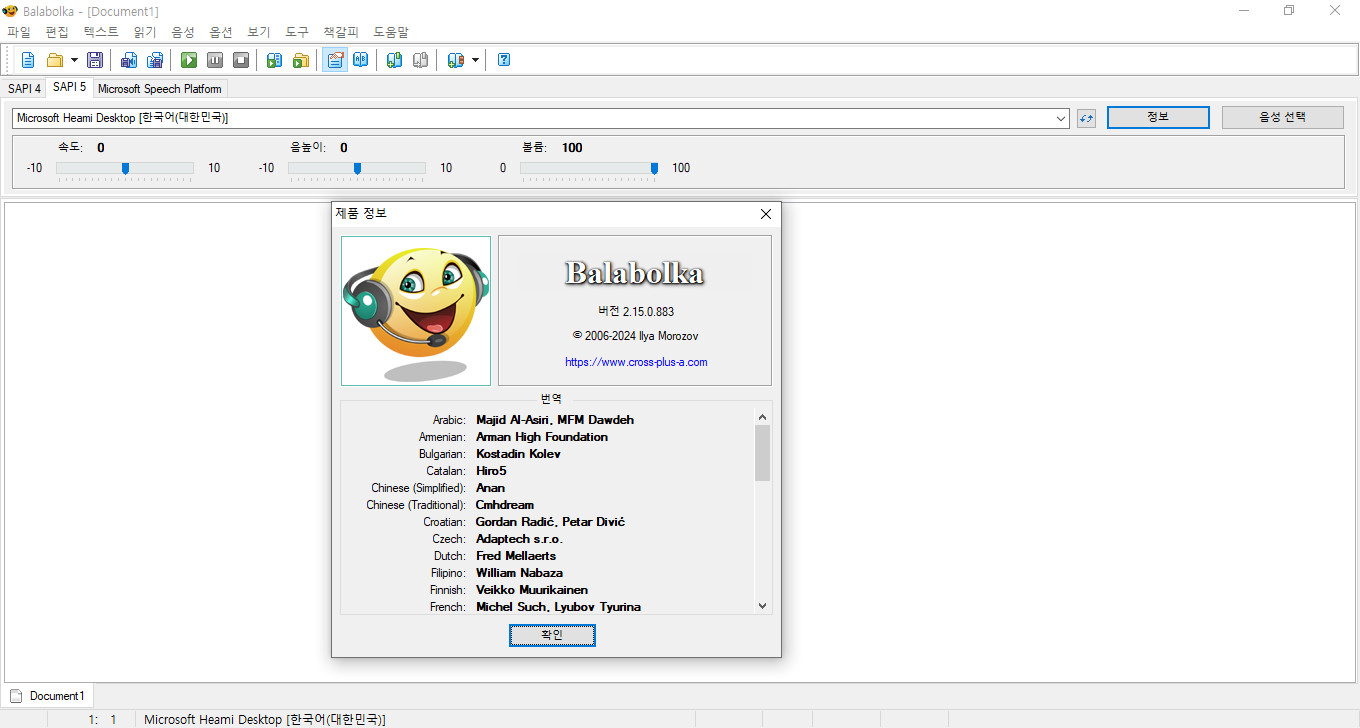Click the translator name 'Kostadin Kolev'
The image size is (1360, 728).
[518, 454]
